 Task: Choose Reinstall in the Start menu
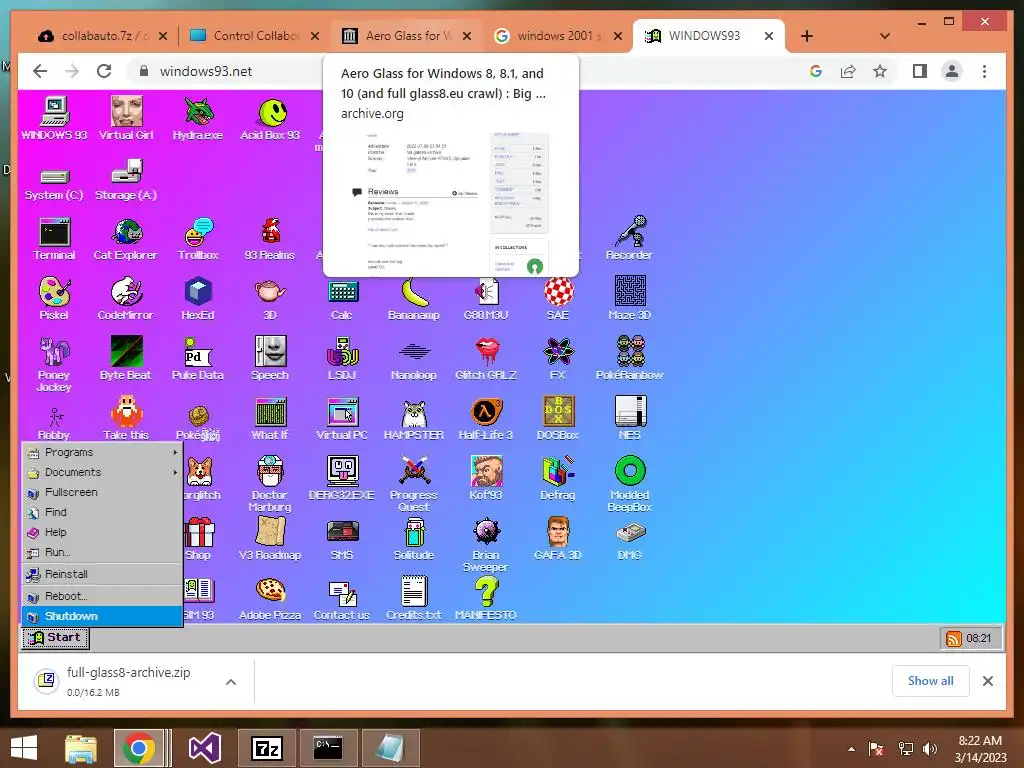coord(103,574)
